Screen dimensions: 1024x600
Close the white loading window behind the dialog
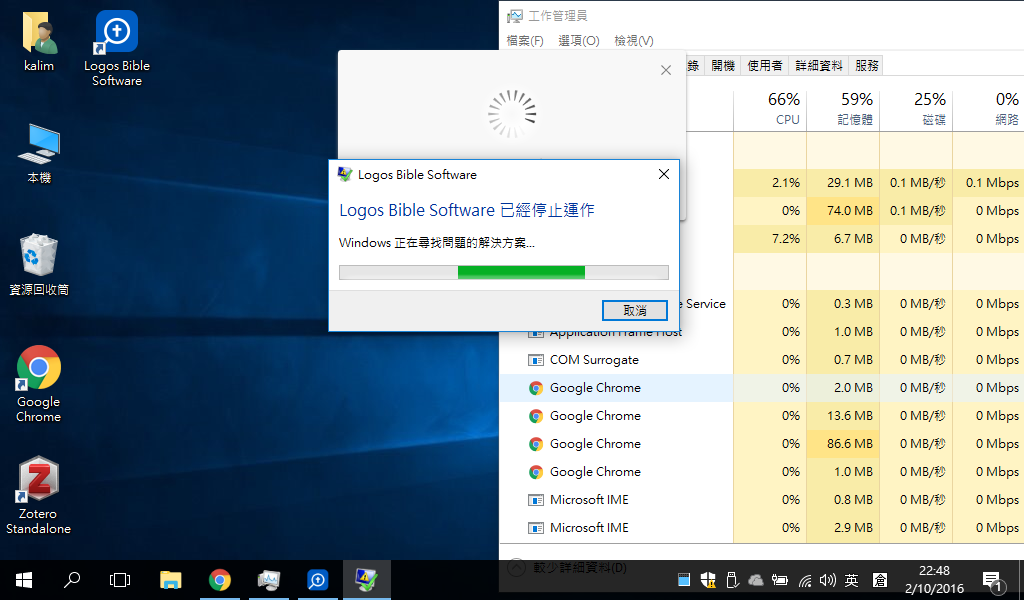(x=665, y=70)
